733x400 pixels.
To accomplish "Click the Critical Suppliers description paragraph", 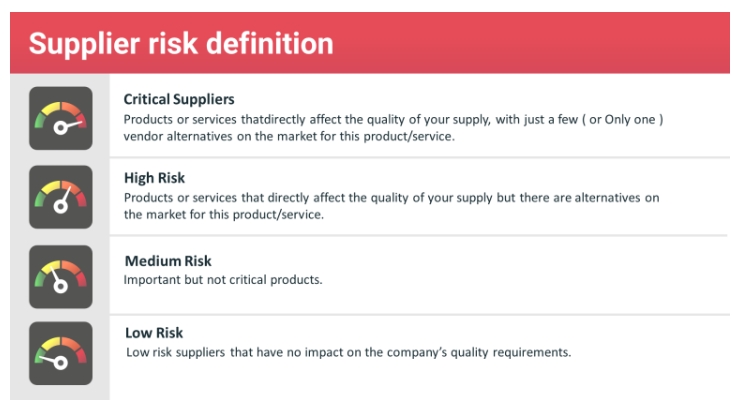I will (393, 128).
